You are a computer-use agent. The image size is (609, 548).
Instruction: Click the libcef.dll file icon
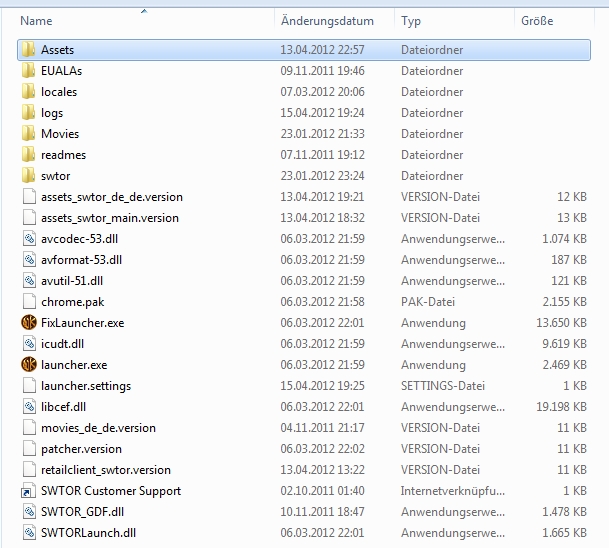(x=29, y=407)
